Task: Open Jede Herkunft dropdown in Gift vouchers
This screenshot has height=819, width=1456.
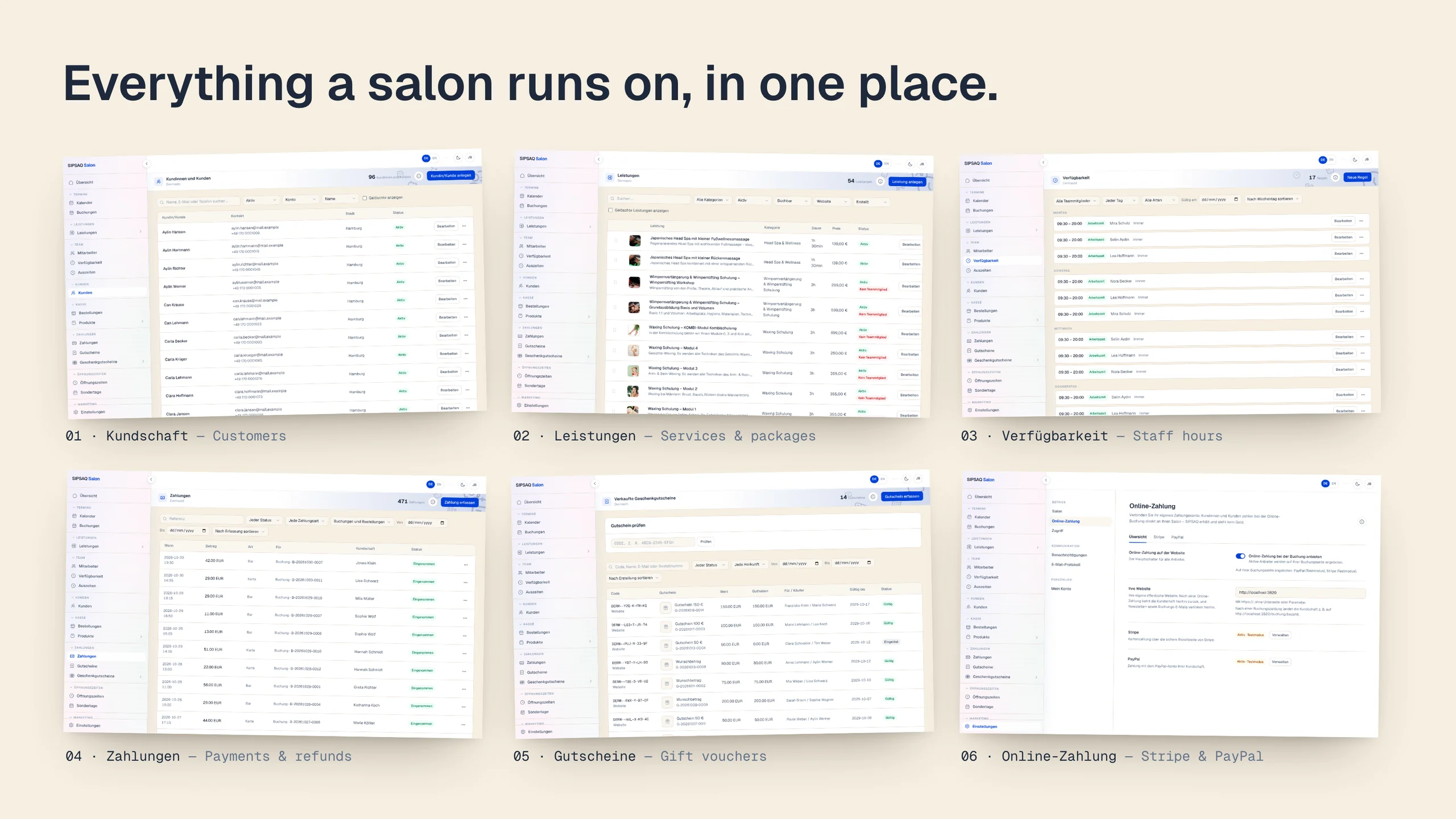Action: pyautogui.click(x=750, y=564)
